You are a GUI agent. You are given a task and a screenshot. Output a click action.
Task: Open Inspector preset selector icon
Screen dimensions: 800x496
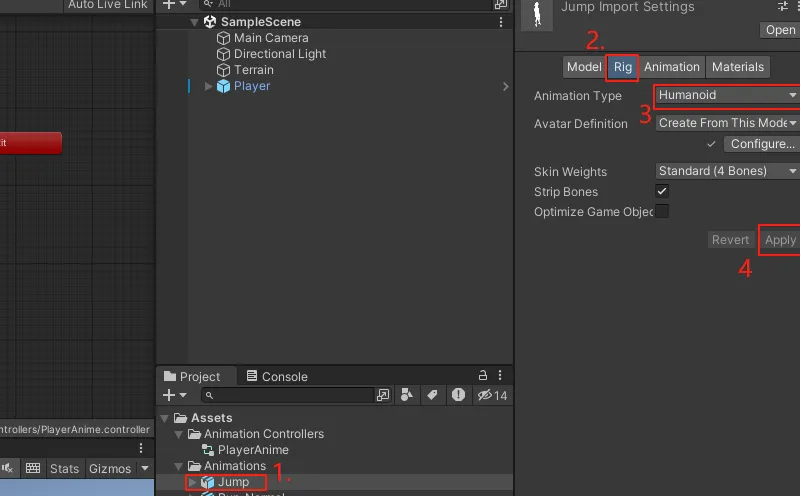(783, 7)
